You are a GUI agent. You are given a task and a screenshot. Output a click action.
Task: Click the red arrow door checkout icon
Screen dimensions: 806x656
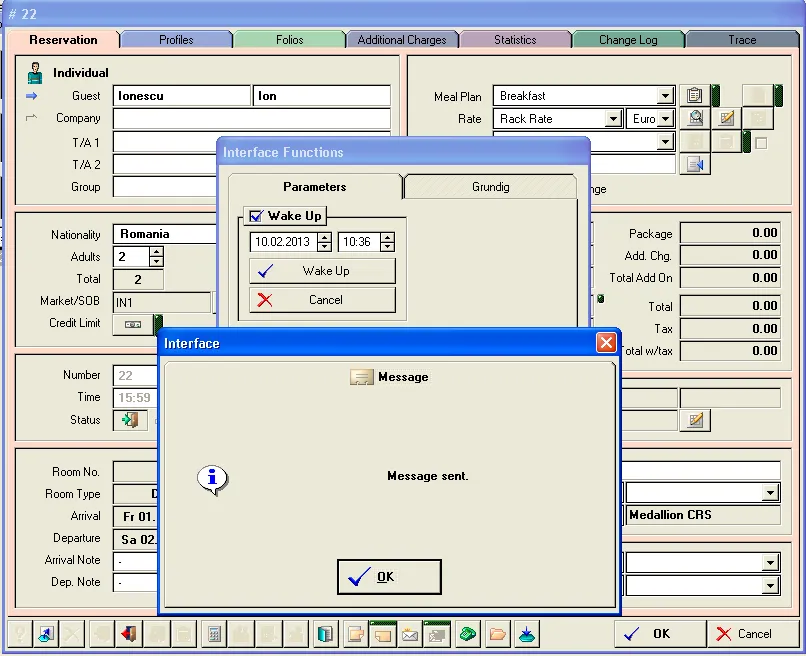(129, 634)
